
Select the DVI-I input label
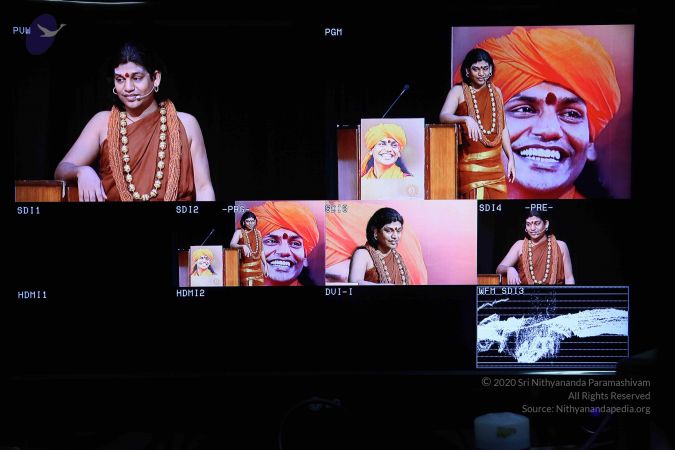click(x=340, y=292)
